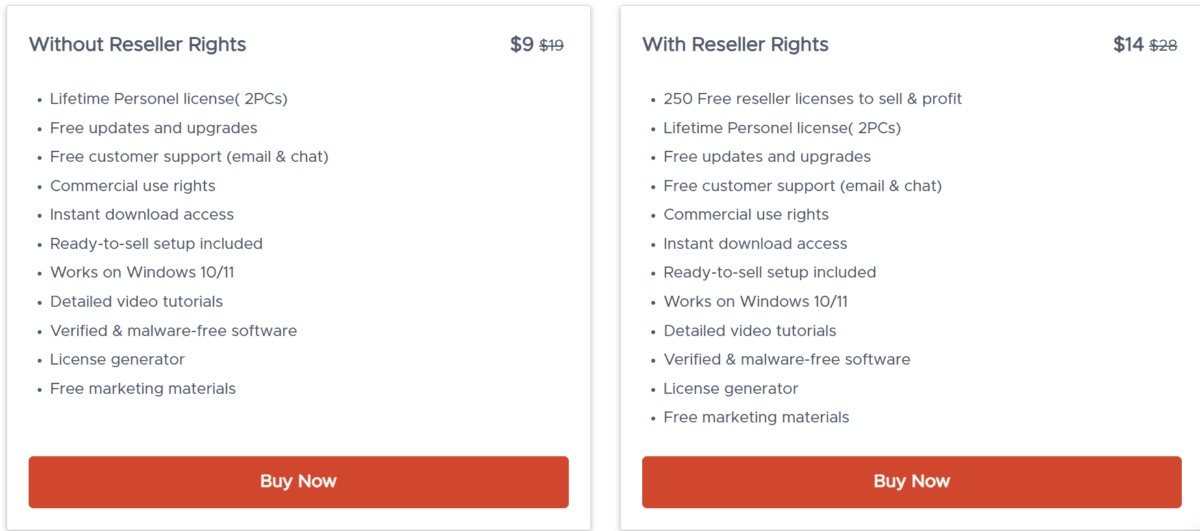Click Buy Now under Without Reseller Rights
Screen dimensions: 1200x531
pos(298,482)
